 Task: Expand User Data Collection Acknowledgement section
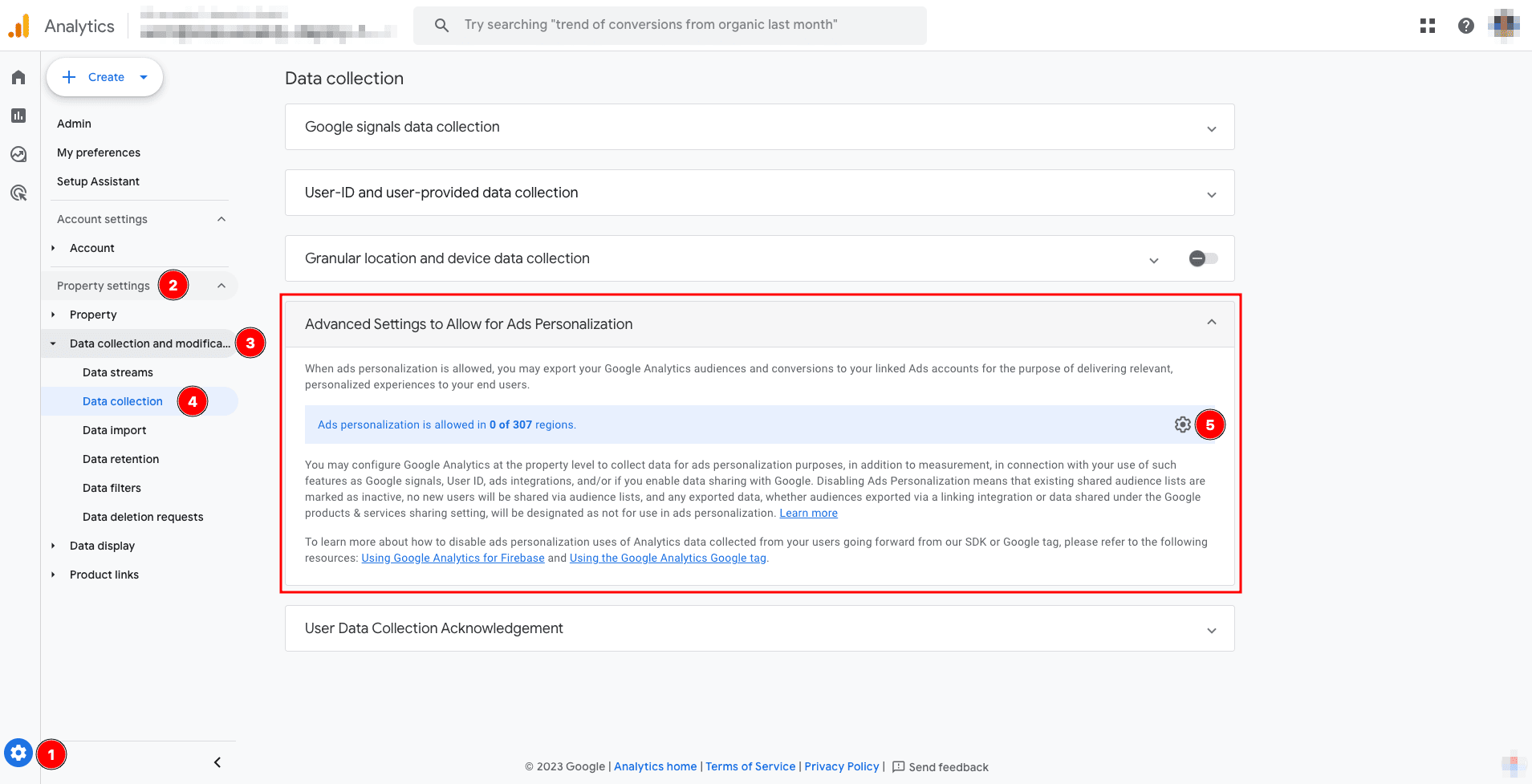(x=1211, y=630)
